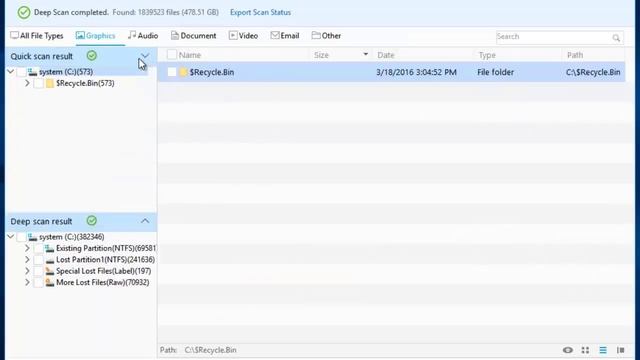640x360 pixels.
Task: Click the search magnifier icon
Action: tap(616, 38)
